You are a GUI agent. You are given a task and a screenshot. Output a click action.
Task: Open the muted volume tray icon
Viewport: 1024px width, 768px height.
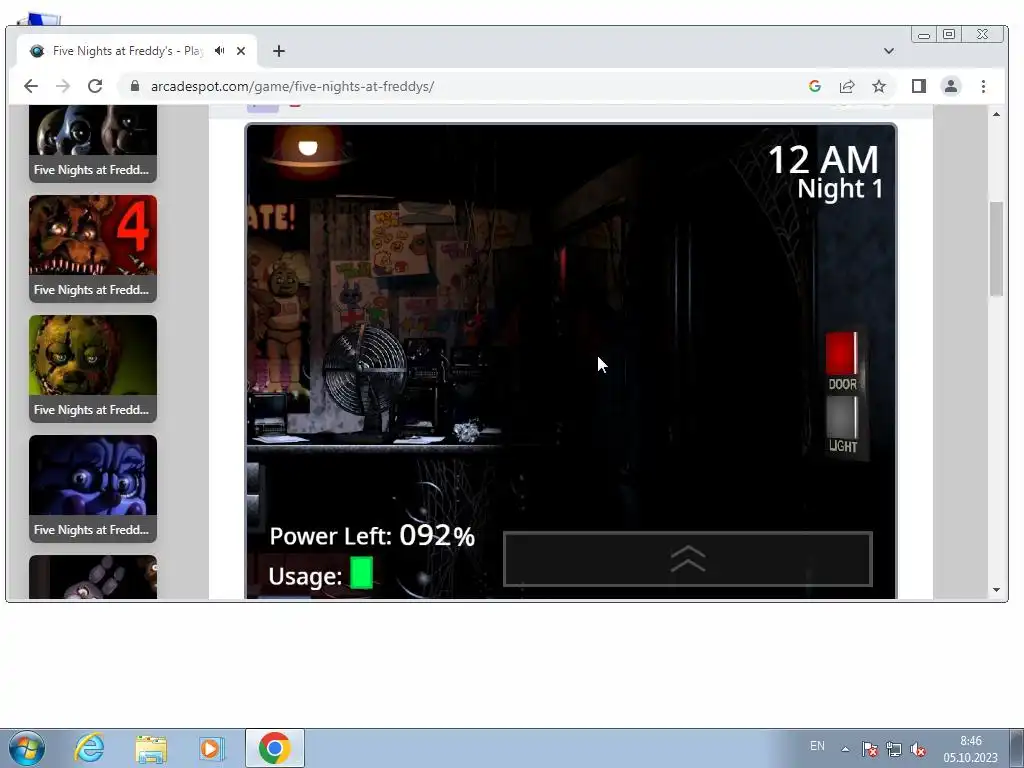coord(918,749)
